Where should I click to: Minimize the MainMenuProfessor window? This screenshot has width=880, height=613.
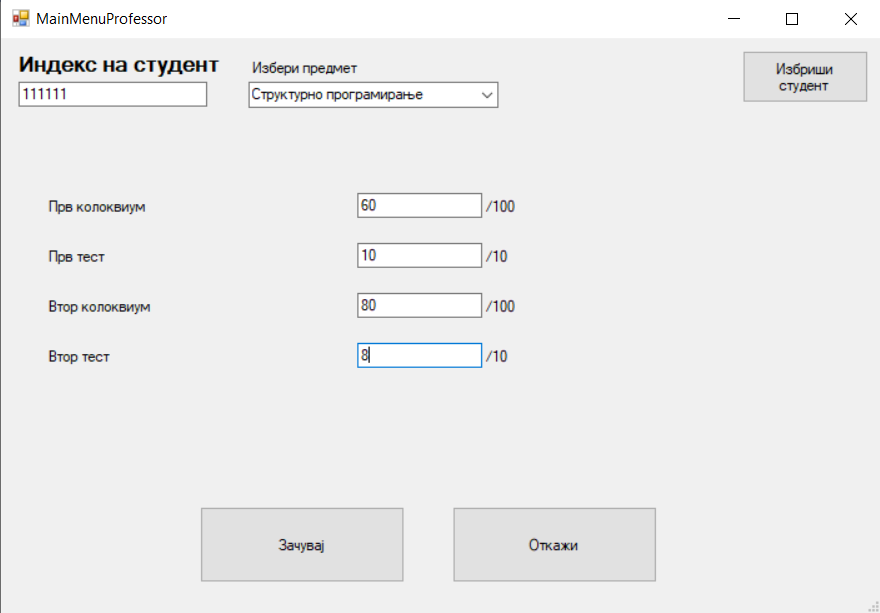[734, 19]
